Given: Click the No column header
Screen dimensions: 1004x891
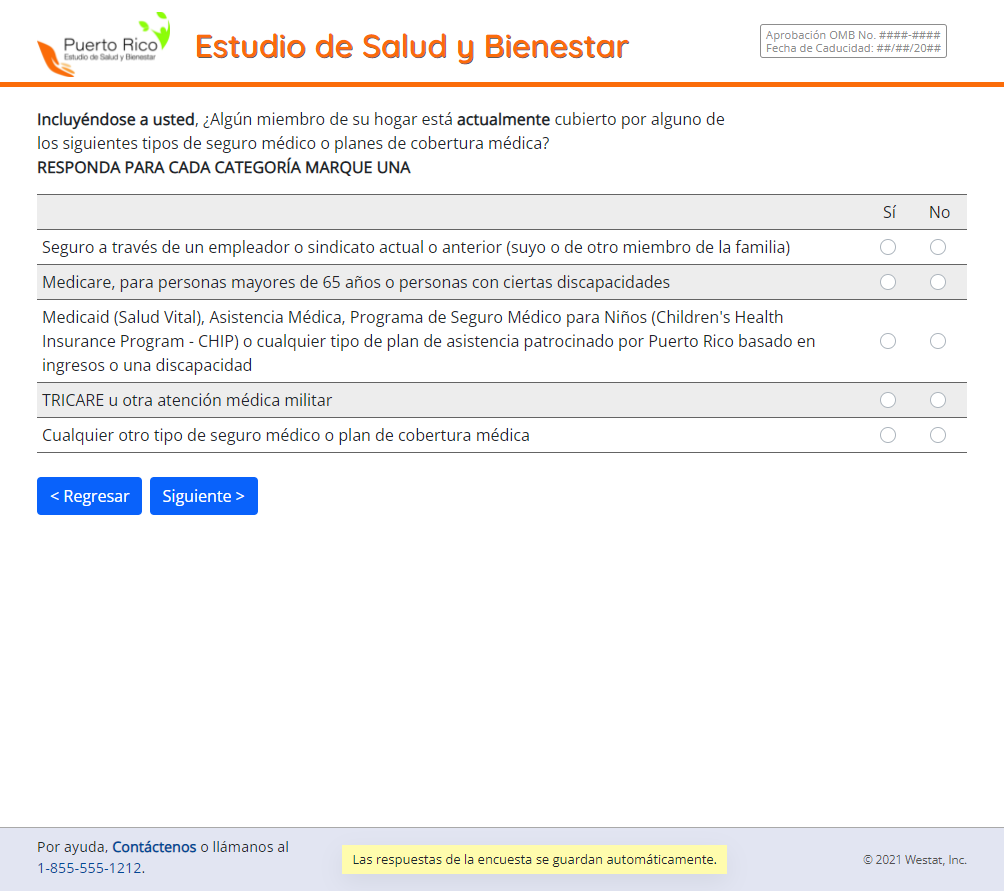Looking at the screenshot, I should (x=939, y=213).
